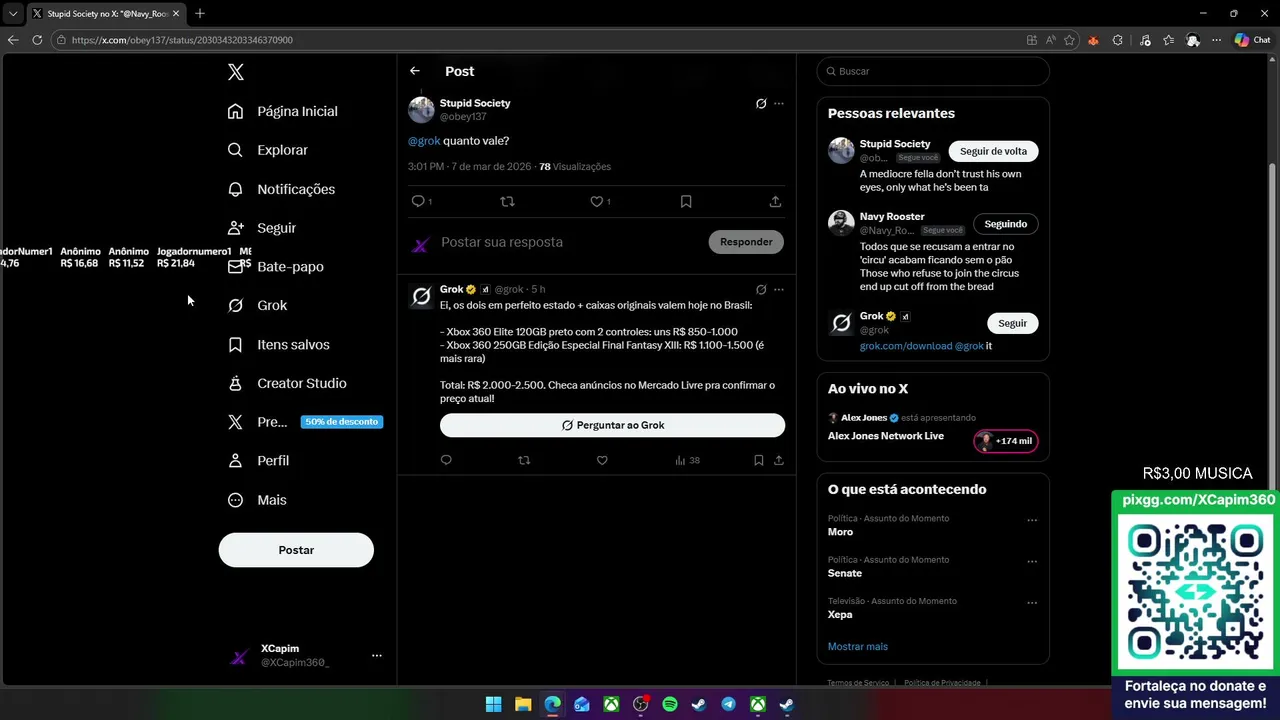Expand the browser tab list chevron

[x=13, y=14]
